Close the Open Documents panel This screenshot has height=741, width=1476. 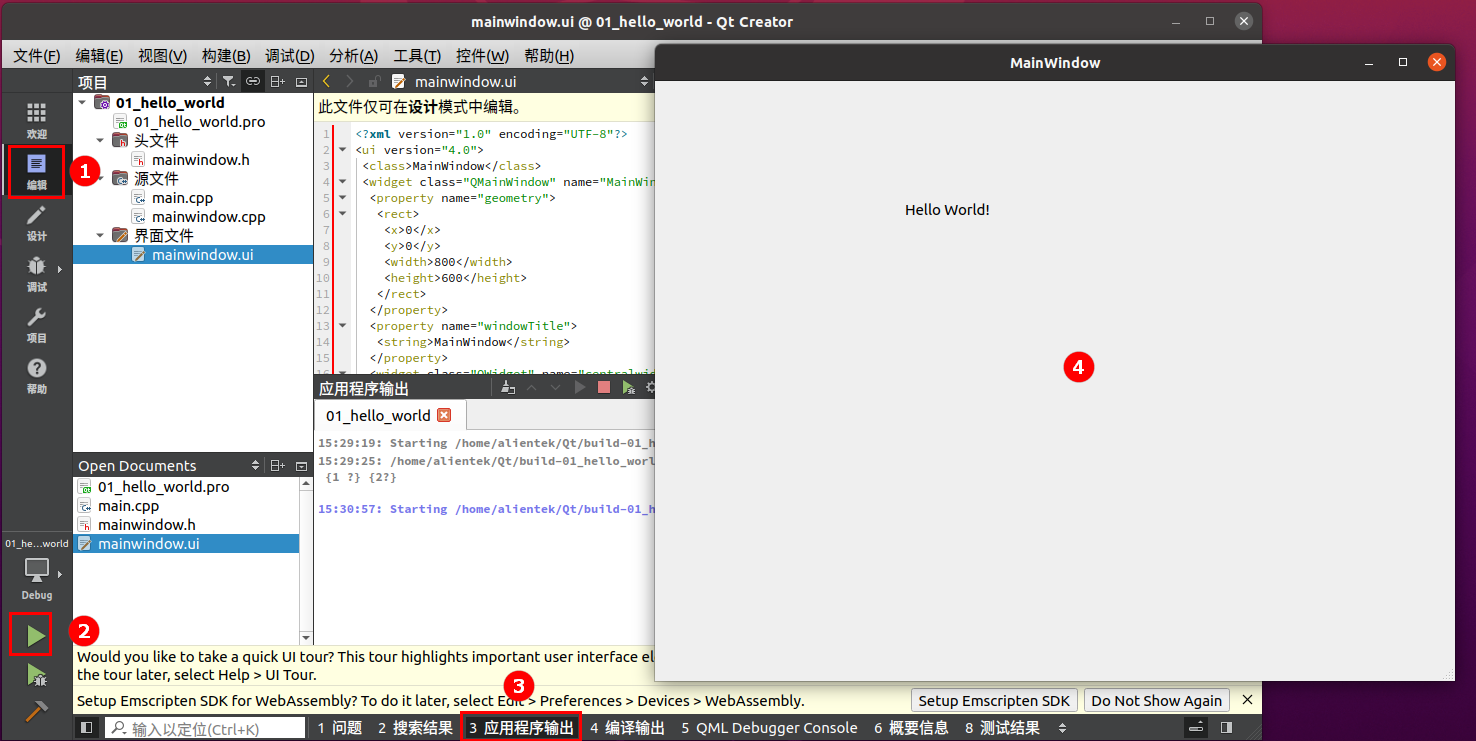pyautogui.click(x=301, y=466)
